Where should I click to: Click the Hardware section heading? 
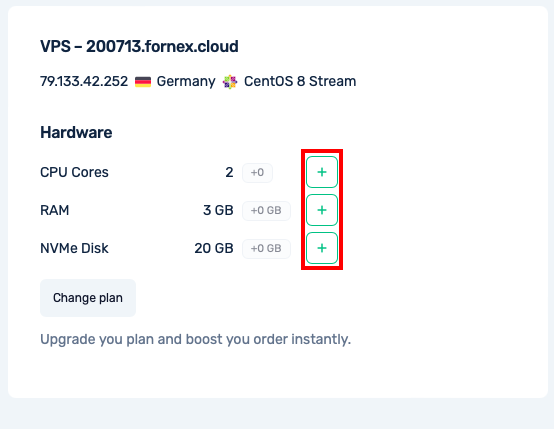coord(76,133)
